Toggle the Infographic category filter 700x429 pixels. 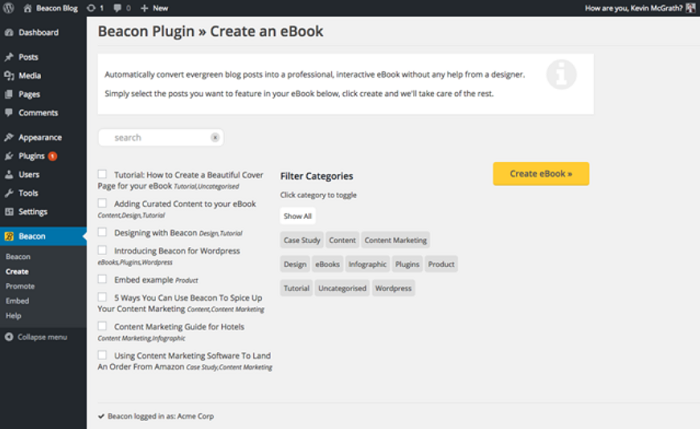click(x=367, y=264)
